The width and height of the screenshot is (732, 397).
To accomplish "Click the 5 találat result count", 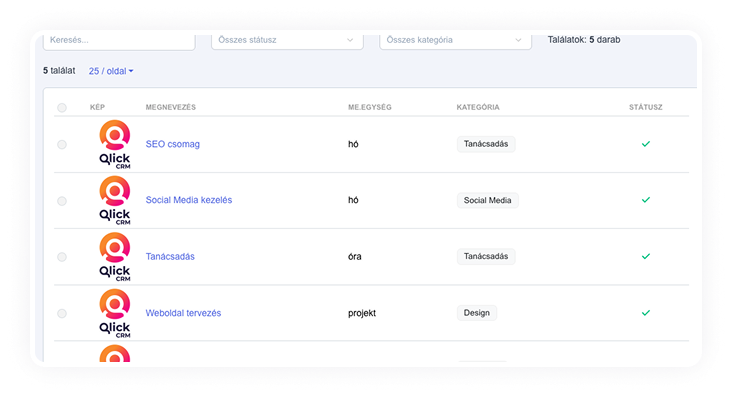I will (x=59, y=71).
